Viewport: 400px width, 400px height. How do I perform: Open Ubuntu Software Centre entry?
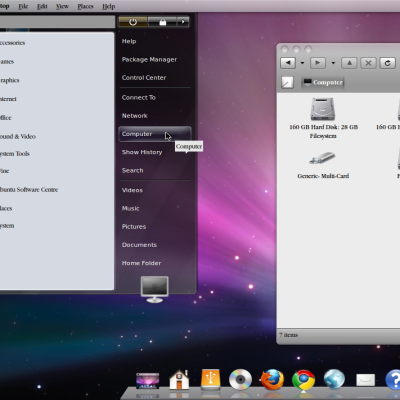coord(29,190)
